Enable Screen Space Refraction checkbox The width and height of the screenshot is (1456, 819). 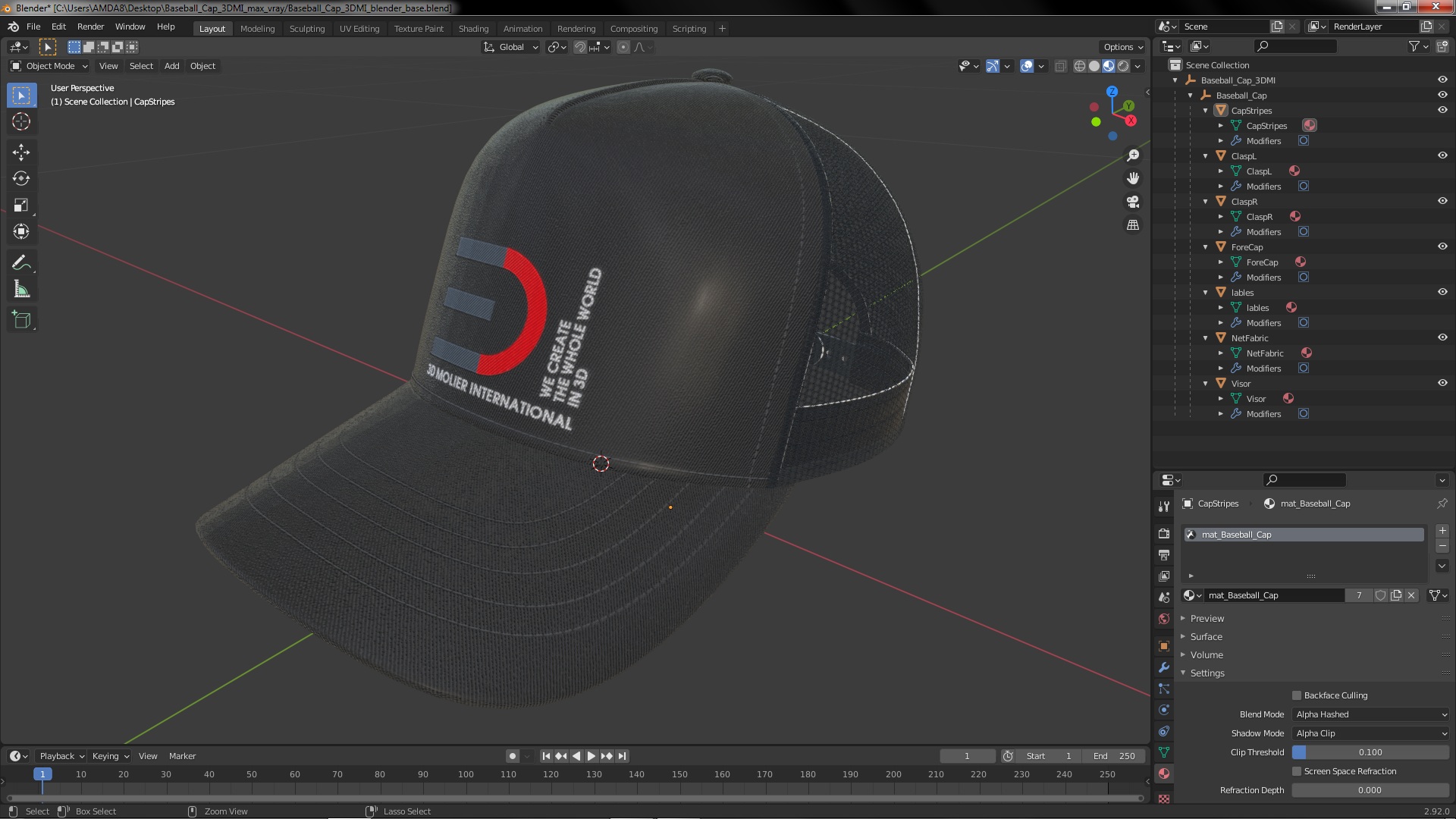coord(1297,771)
